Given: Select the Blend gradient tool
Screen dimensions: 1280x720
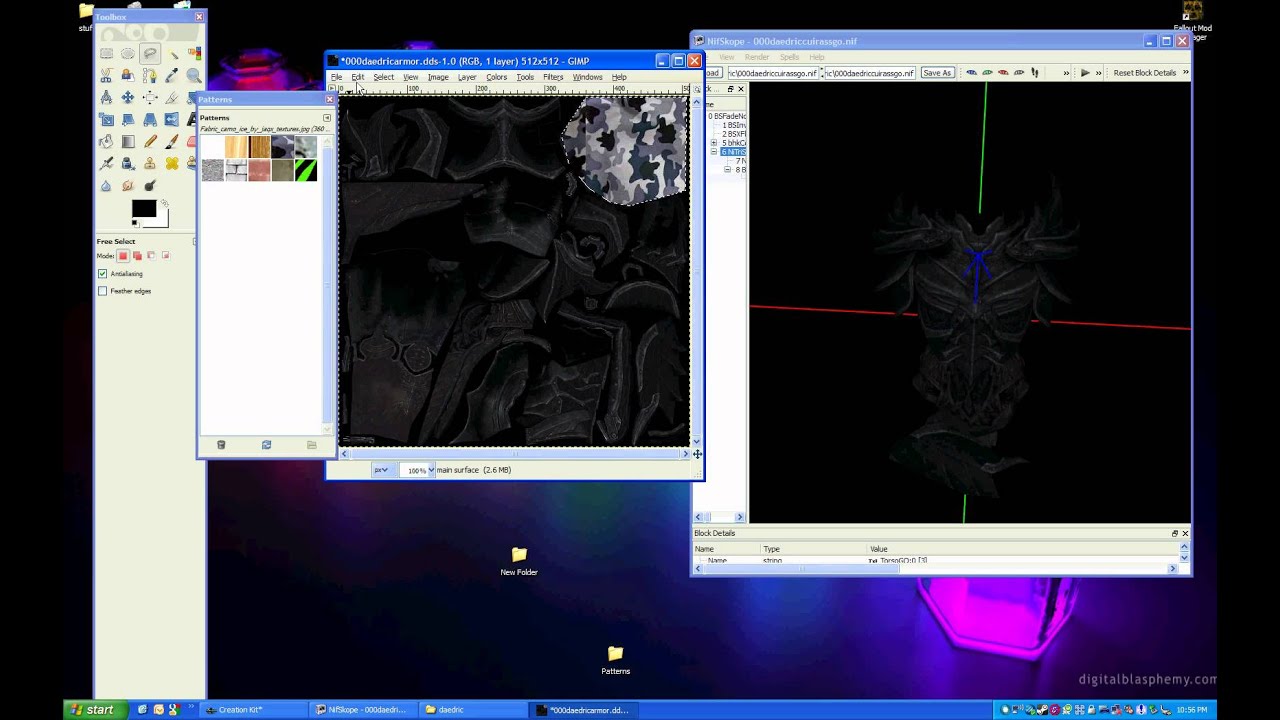Looking at the screenshot, I should (128, 142).
